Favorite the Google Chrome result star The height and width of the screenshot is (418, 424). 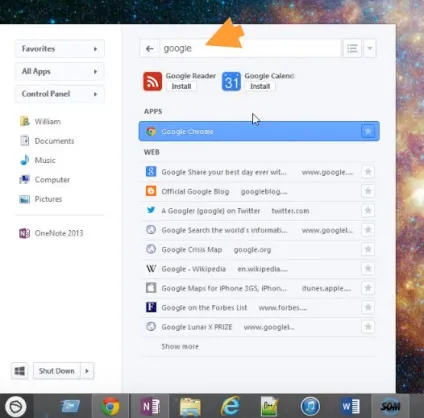point(368,131)
